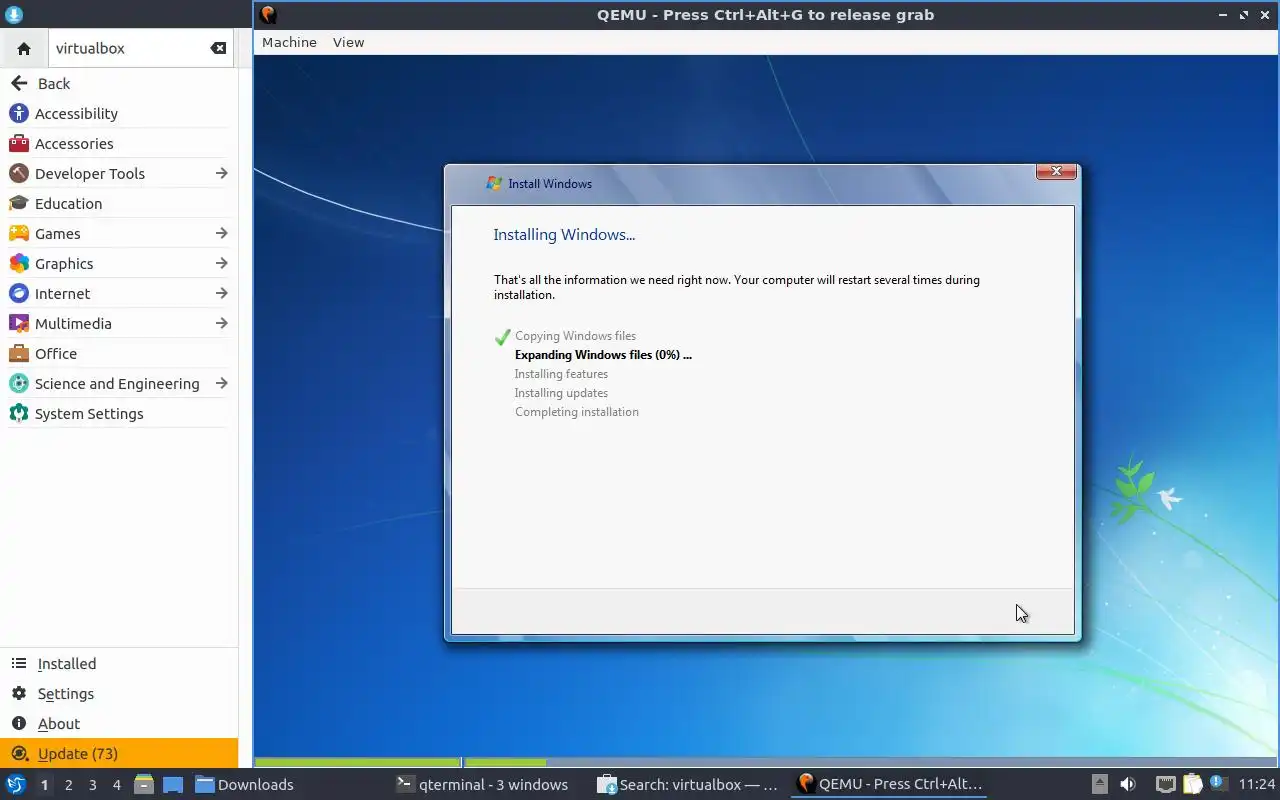Click the 'Completing installation' step text
The width and height of the screenshot is (1280, 800).
pos(577,412)
